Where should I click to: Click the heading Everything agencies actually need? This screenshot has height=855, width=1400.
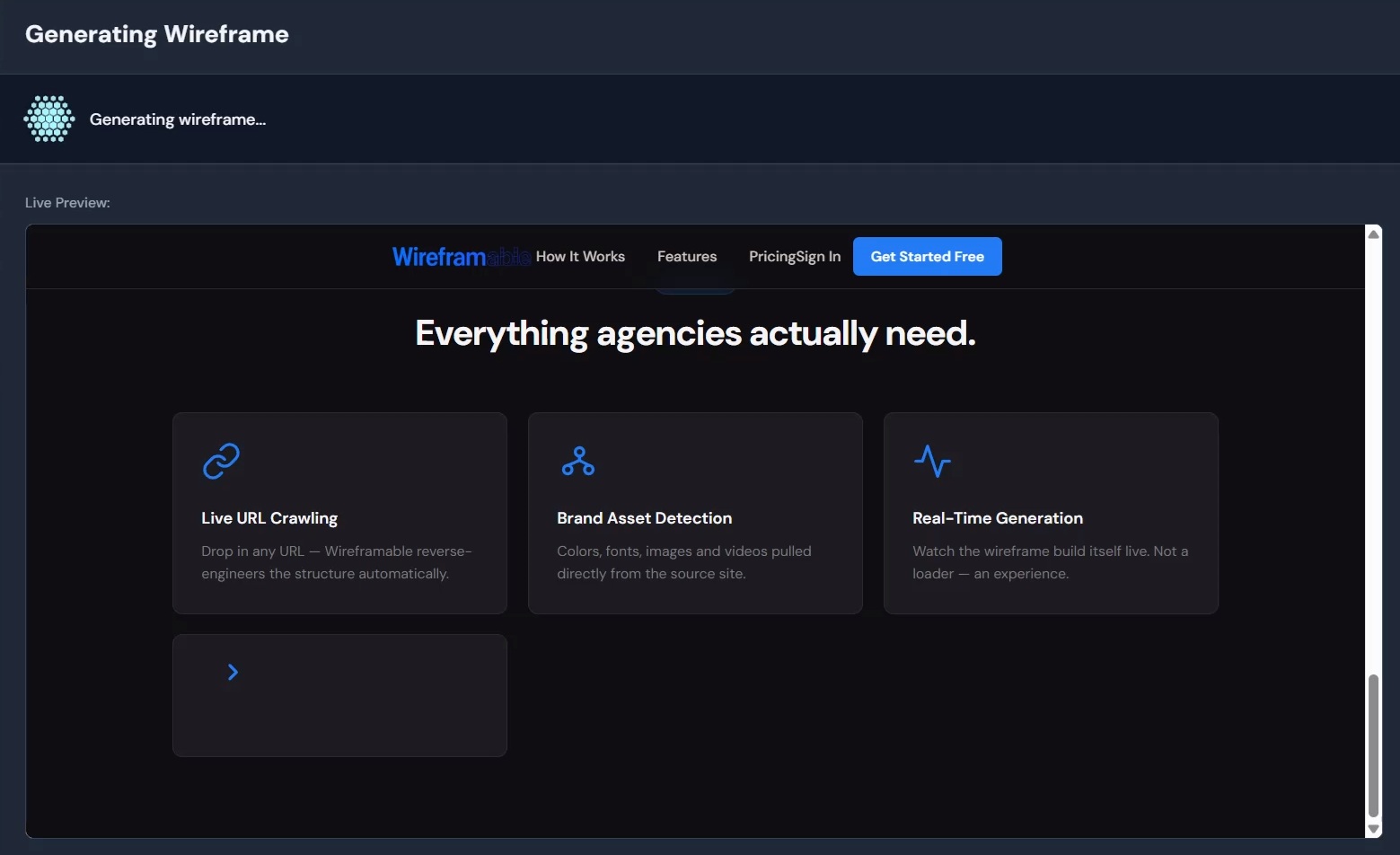(694, 332)
